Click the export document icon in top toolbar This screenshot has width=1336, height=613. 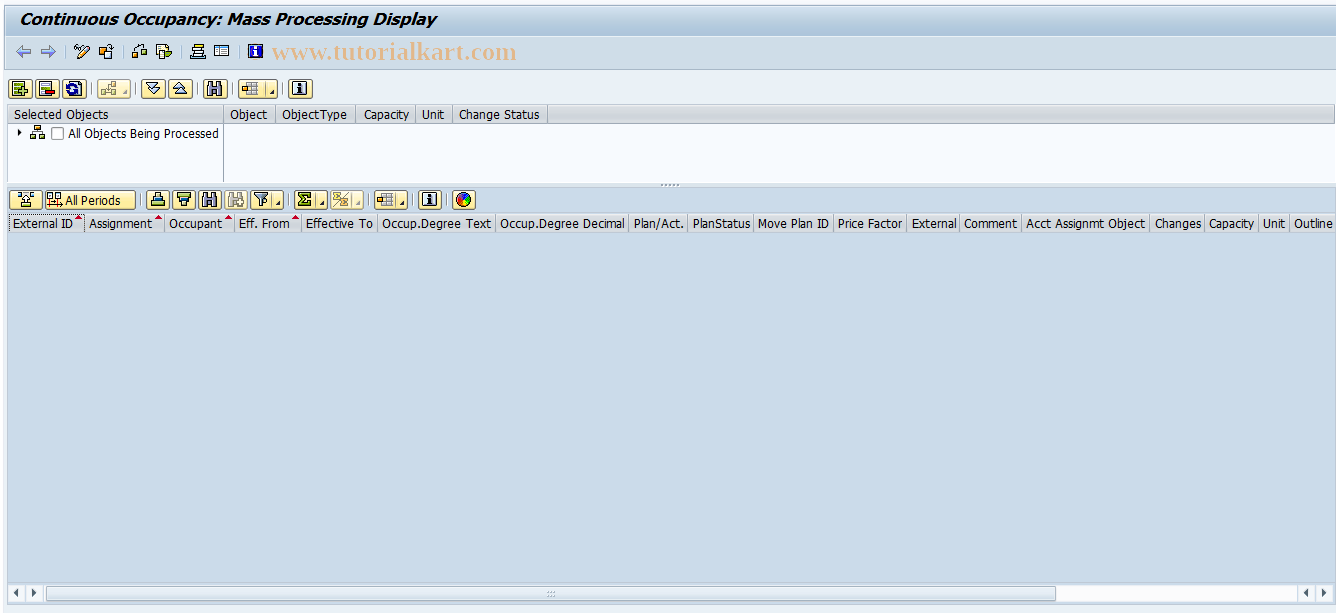click(x=164, y=52)
